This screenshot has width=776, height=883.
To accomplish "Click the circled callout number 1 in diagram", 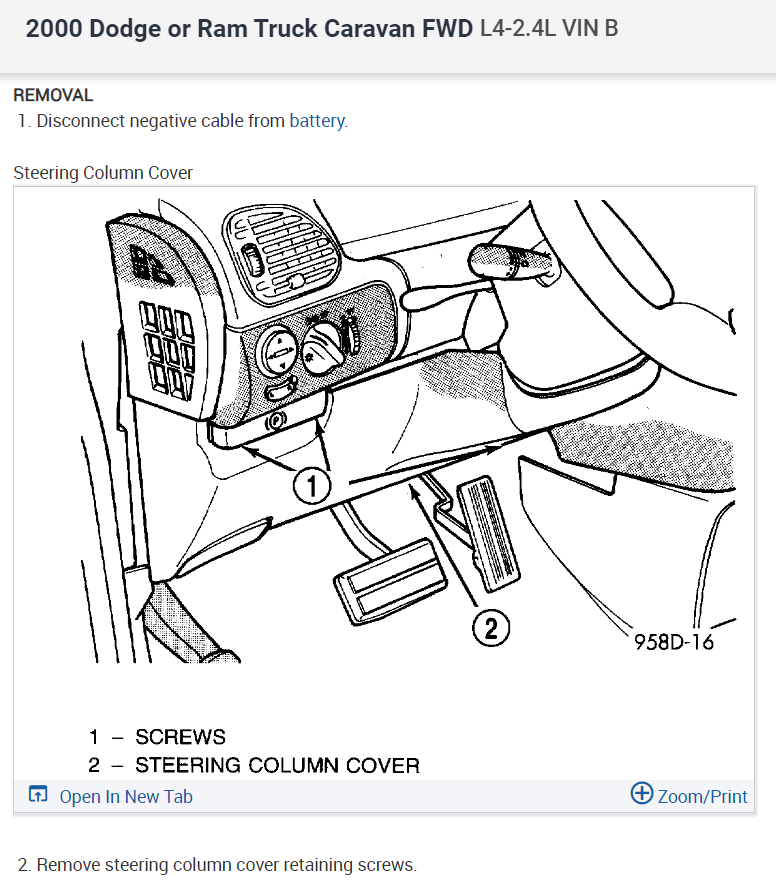I will pos(311,485).
